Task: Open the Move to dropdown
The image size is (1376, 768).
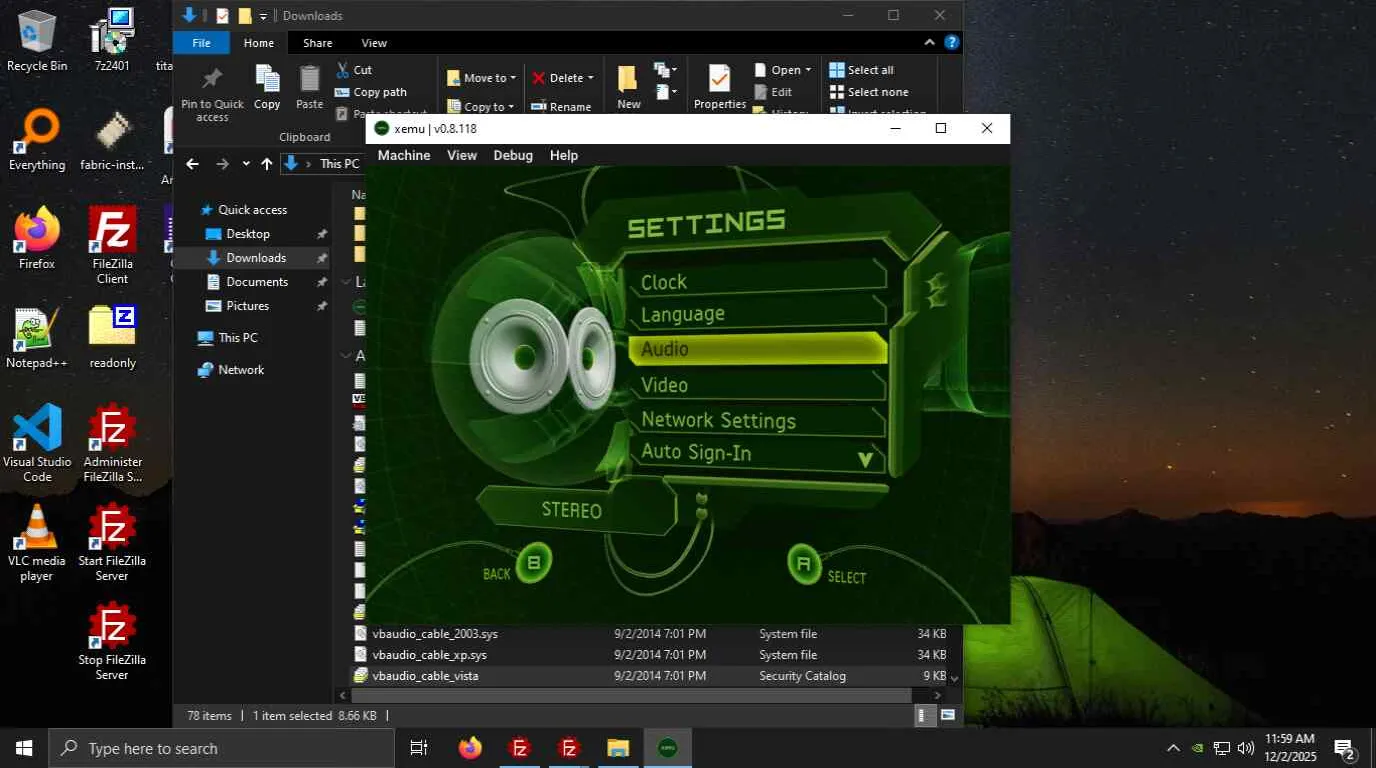Action: click(x=481, y=78)
